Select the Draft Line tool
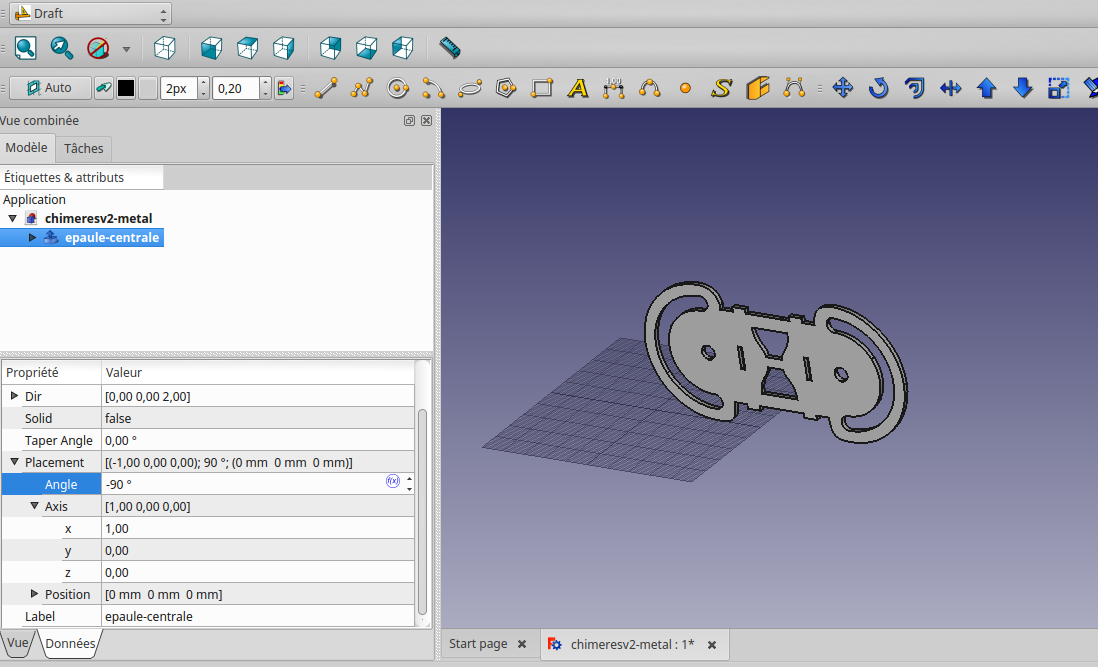Image resolution: width=1098 pixels, height=667 pixels. click(x=326, y=88)
